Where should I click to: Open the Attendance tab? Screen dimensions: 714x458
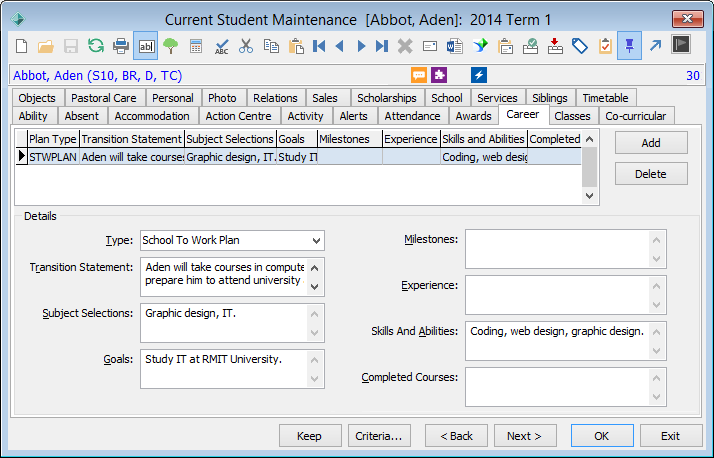coord(413,116)
